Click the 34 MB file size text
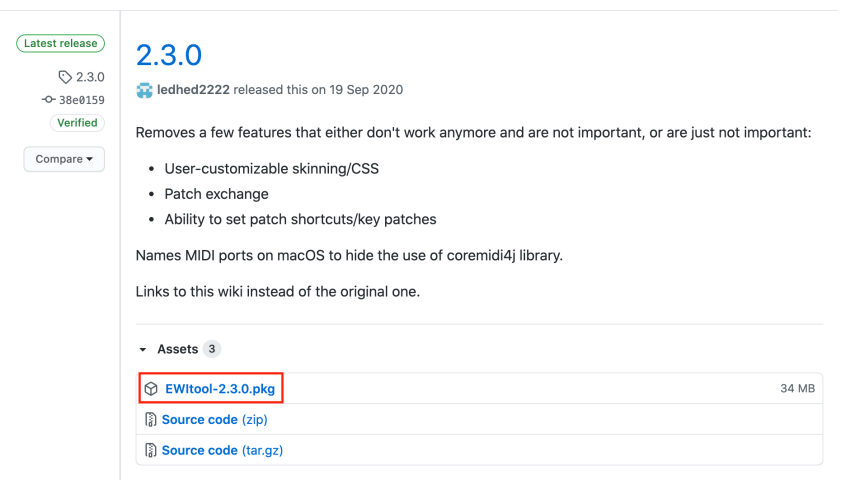 [797, 388]
